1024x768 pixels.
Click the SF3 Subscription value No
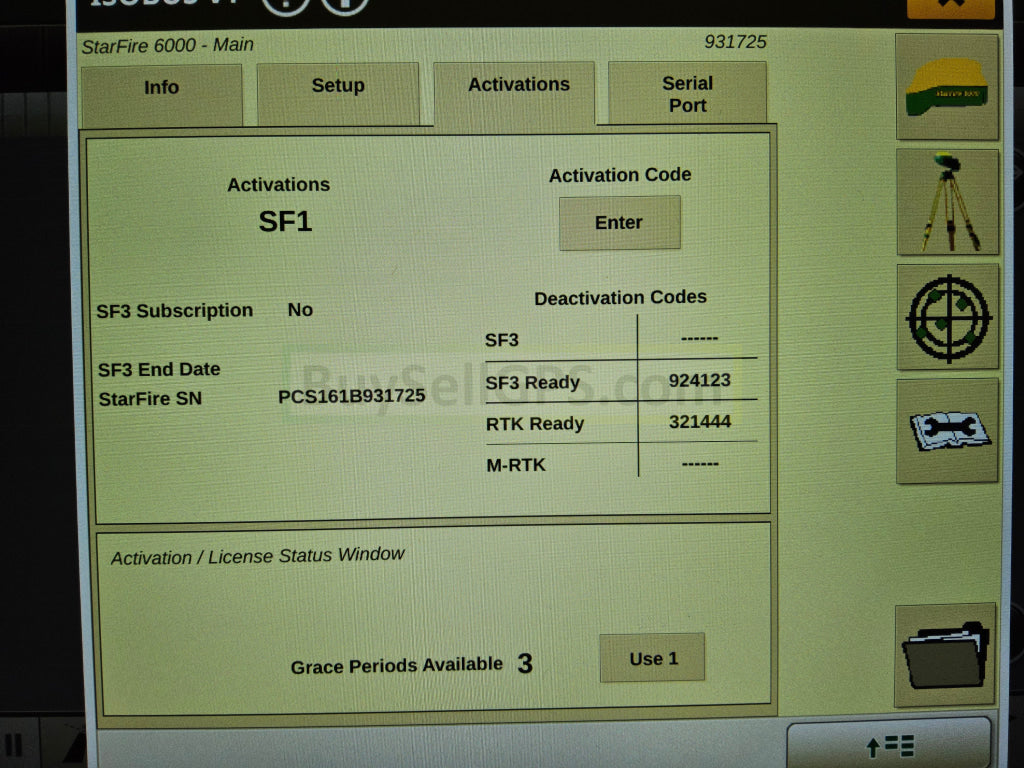[x=300, y=310]
